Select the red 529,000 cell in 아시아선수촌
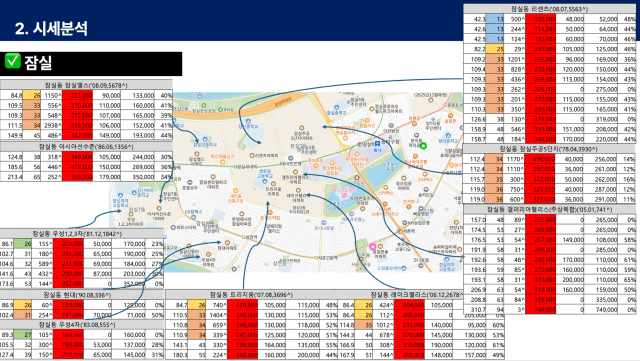Viewport: 640px width, 361px height. 78,177
